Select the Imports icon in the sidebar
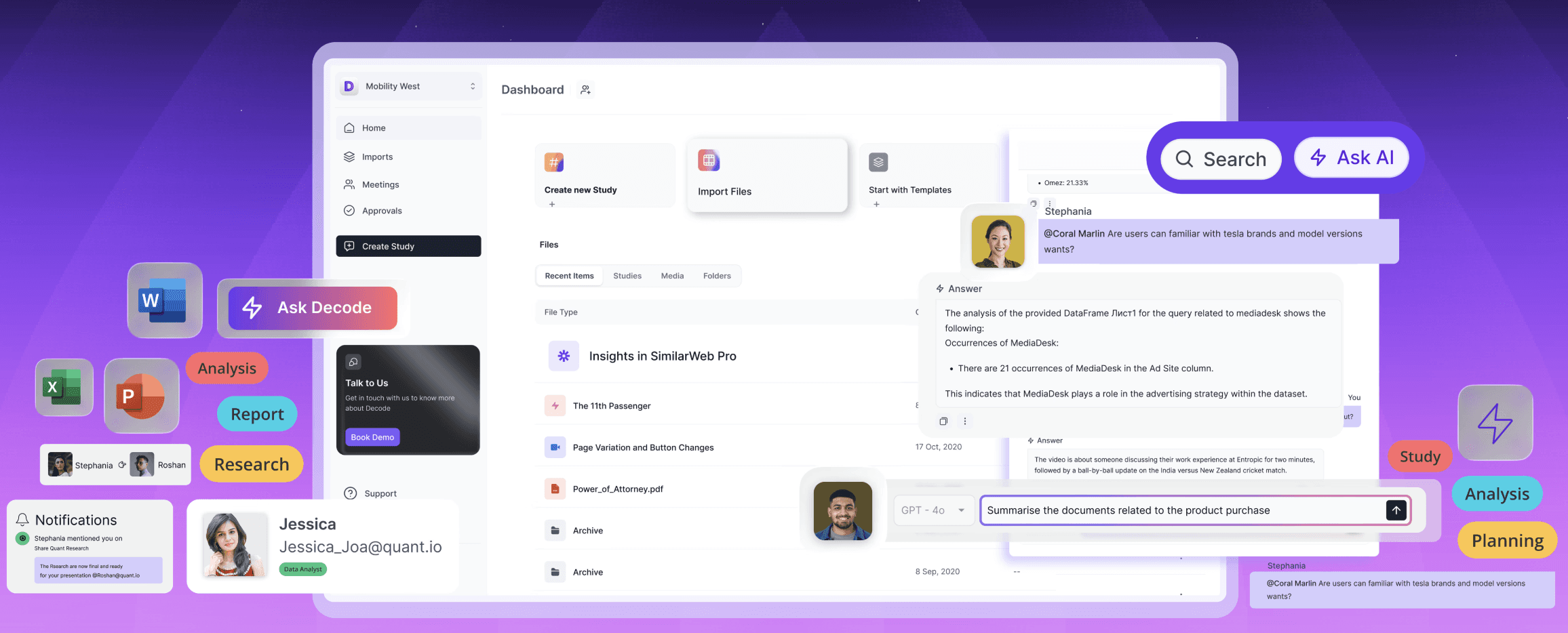Screen dimensions: 1568x633 click(x=350, y=157)
